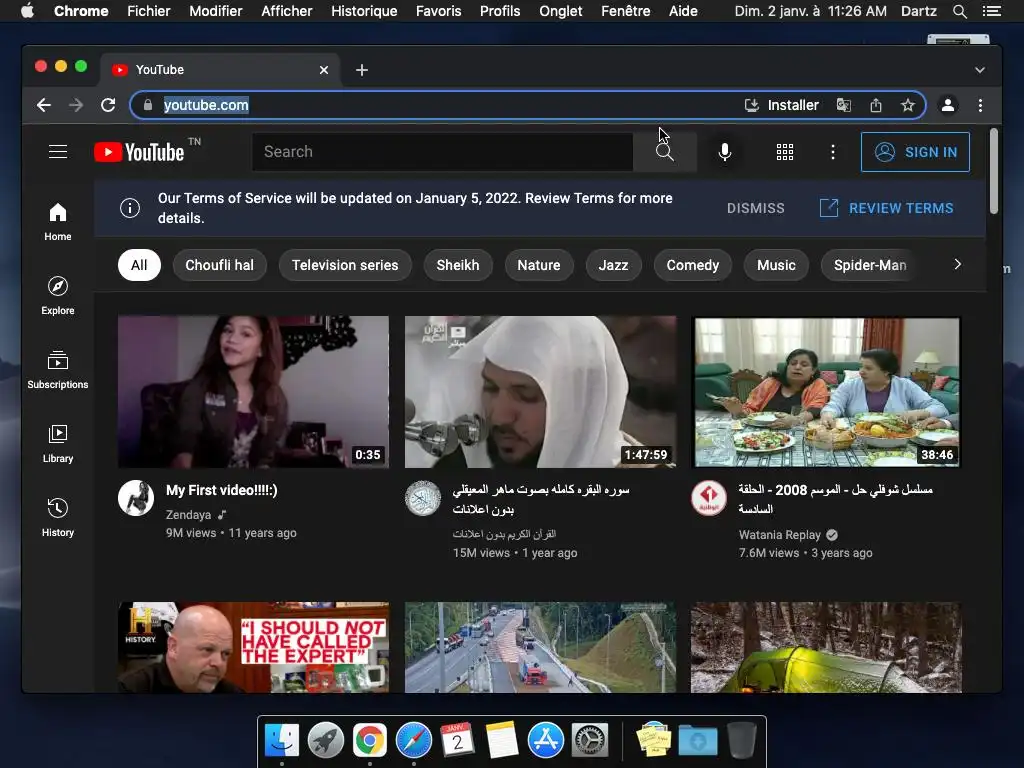Open the YouTube apps grid icon

tap(784, 152)
